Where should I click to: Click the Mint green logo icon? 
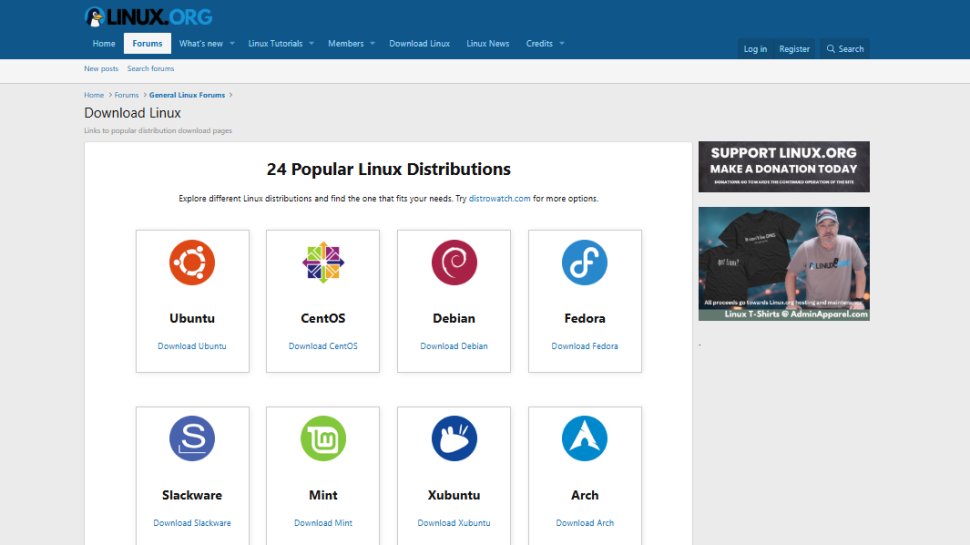click(323, 439)
